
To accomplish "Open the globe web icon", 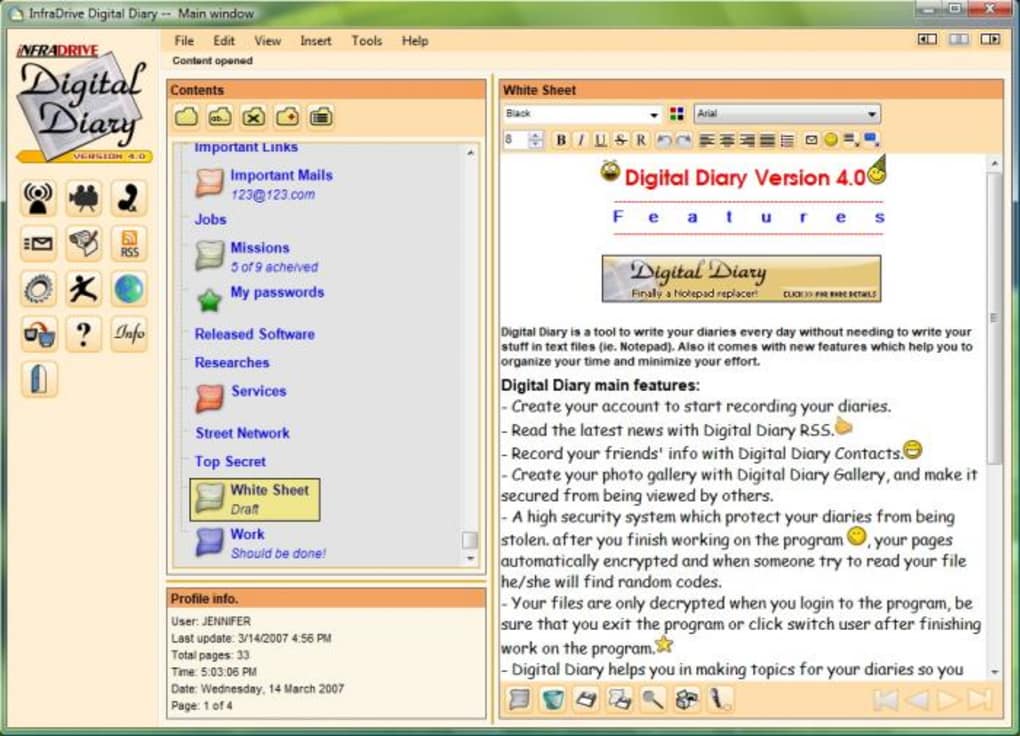I will [129, 288].
